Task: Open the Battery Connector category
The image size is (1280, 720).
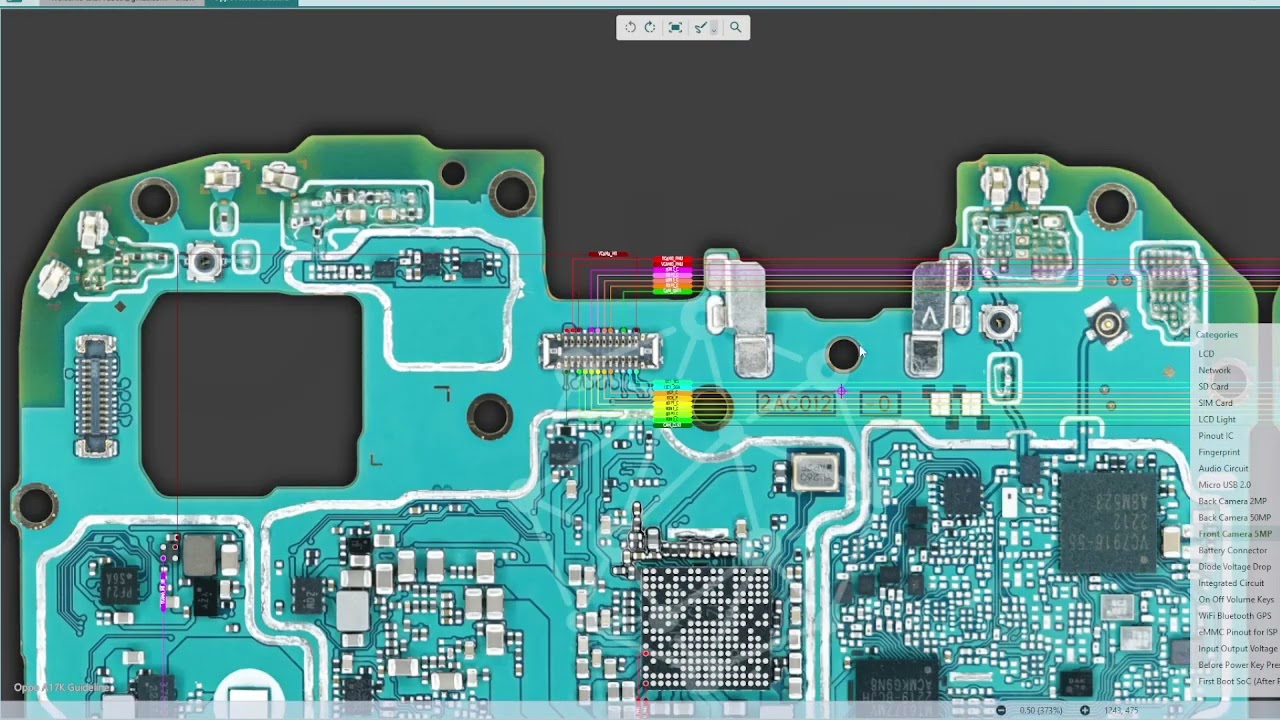Action: point(1233,550)
